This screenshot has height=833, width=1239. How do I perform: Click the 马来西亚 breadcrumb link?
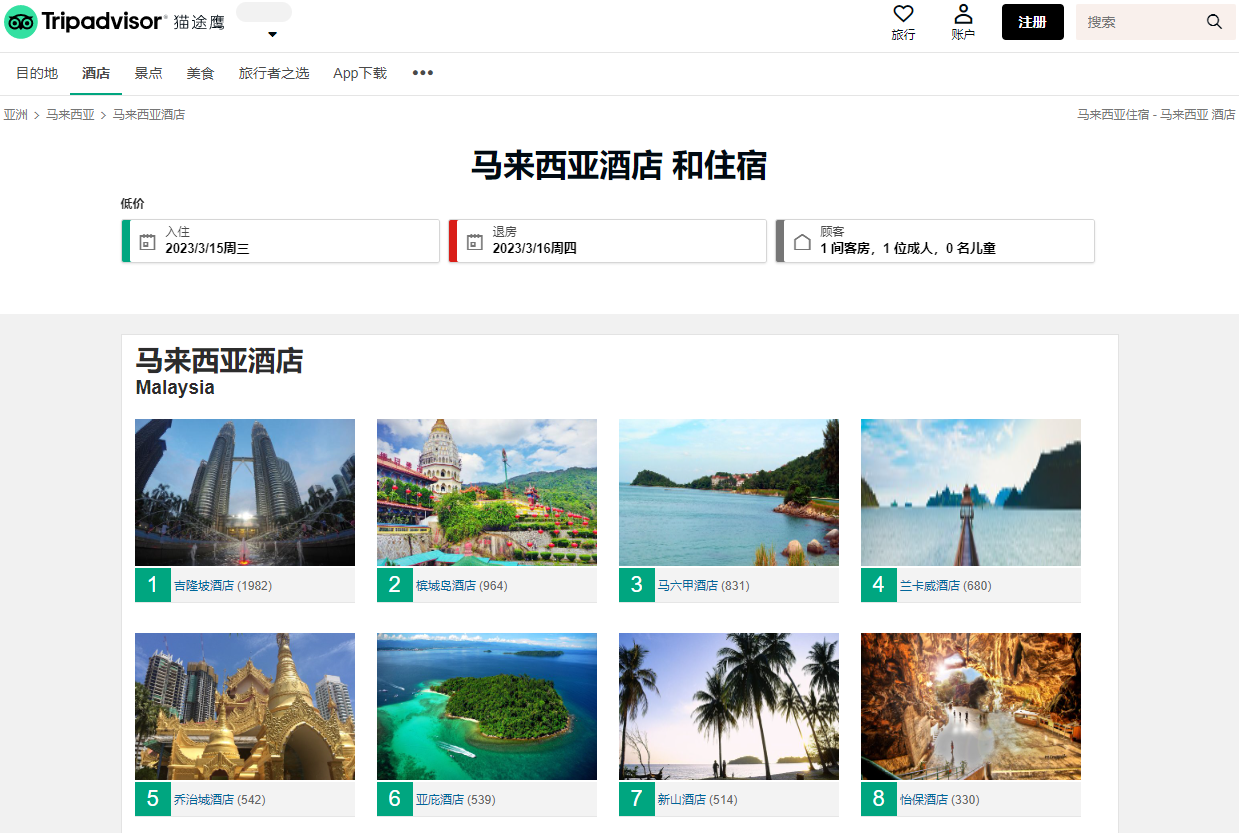(x=70, y=115)
